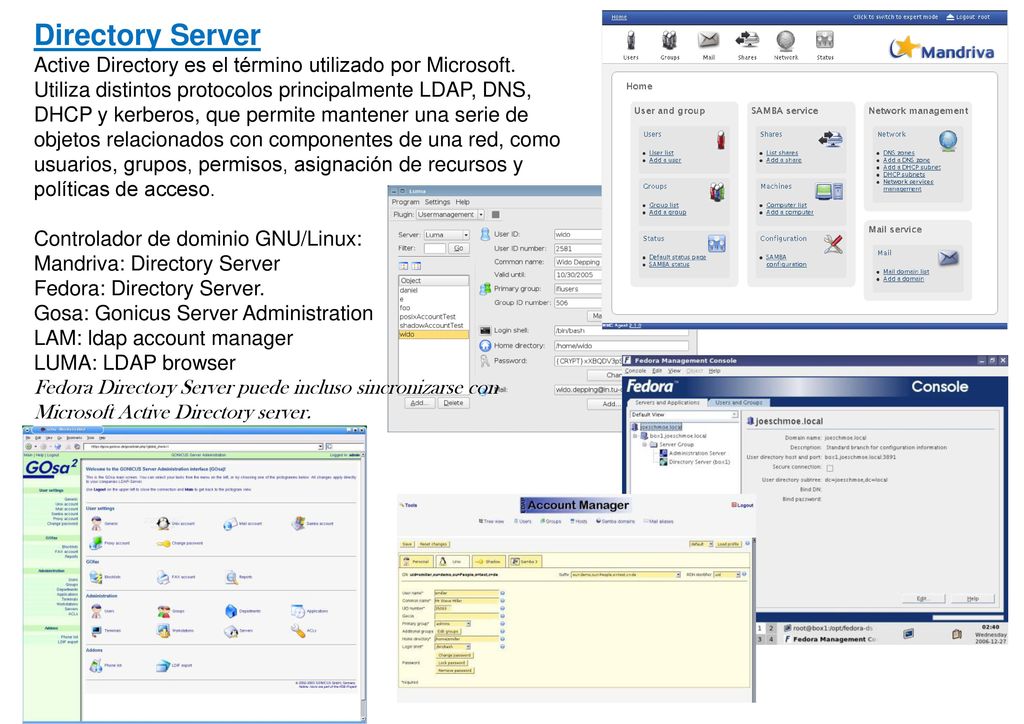Click the logout eject icon in Mandriva header
The image size is (1024, 724).
pos(950,17)
